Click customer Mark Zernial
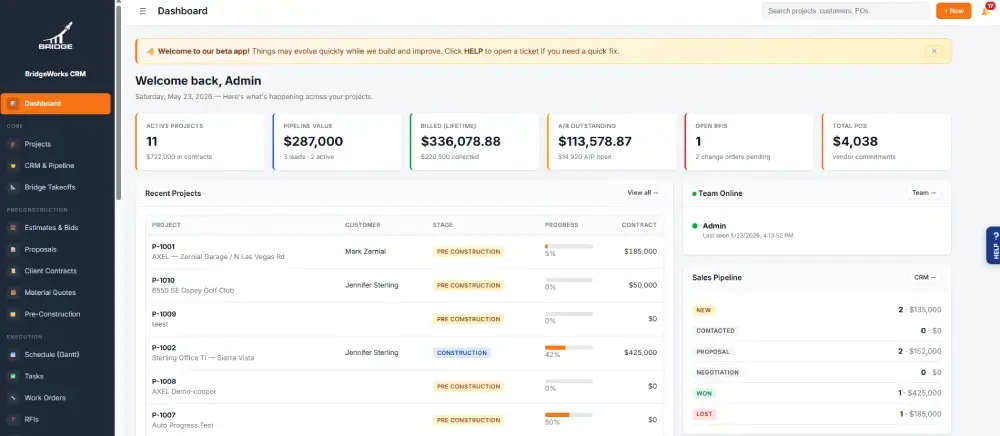Image resolution: width=1000 pixels, height=436 pixels. (365, 251)
